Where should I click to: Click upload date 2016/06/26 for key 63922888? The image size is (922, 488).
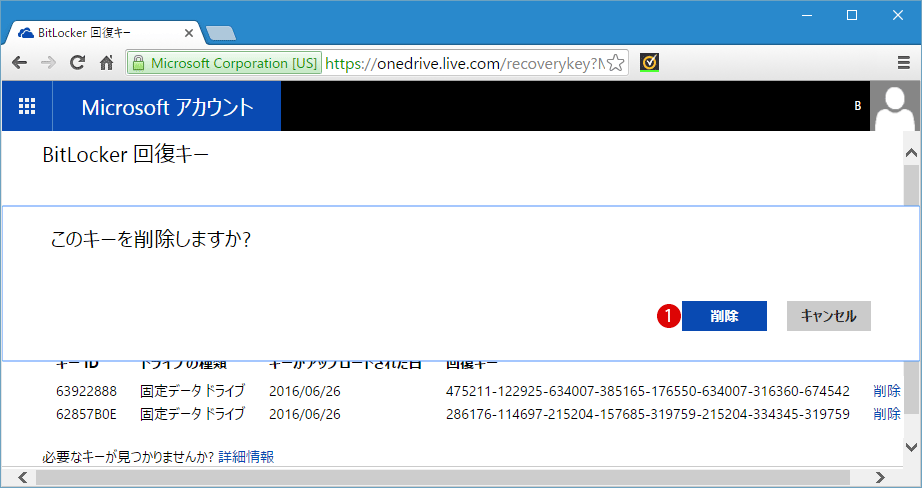point(305,391)
